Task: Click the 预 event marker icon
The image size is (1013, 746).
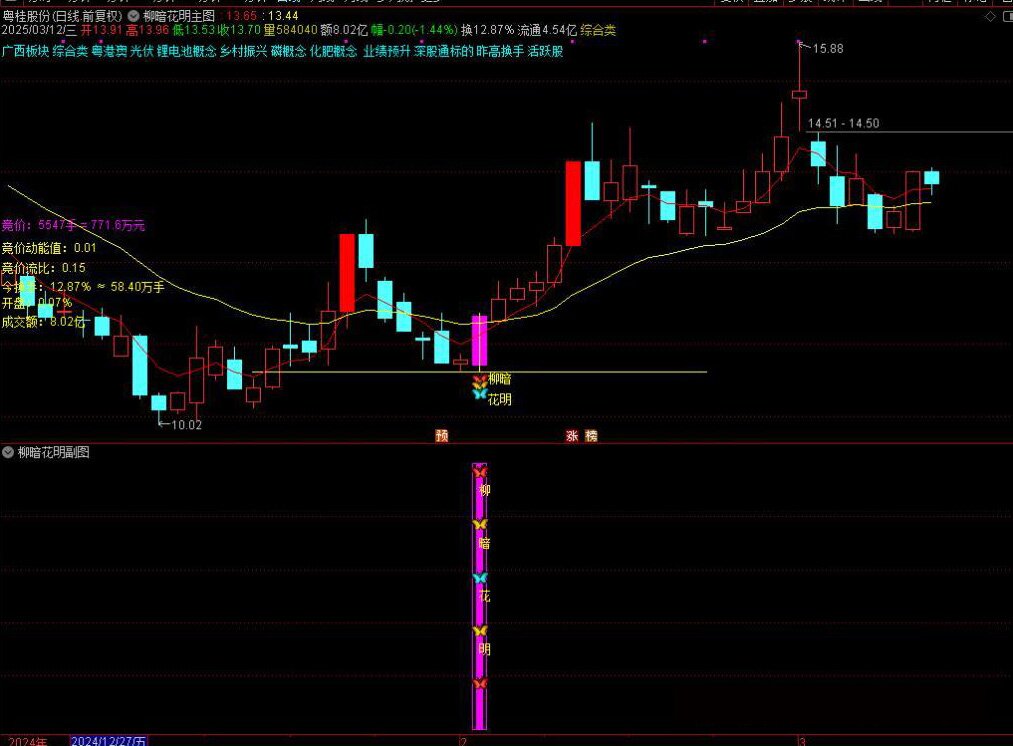Action: [x=441, y=435]
